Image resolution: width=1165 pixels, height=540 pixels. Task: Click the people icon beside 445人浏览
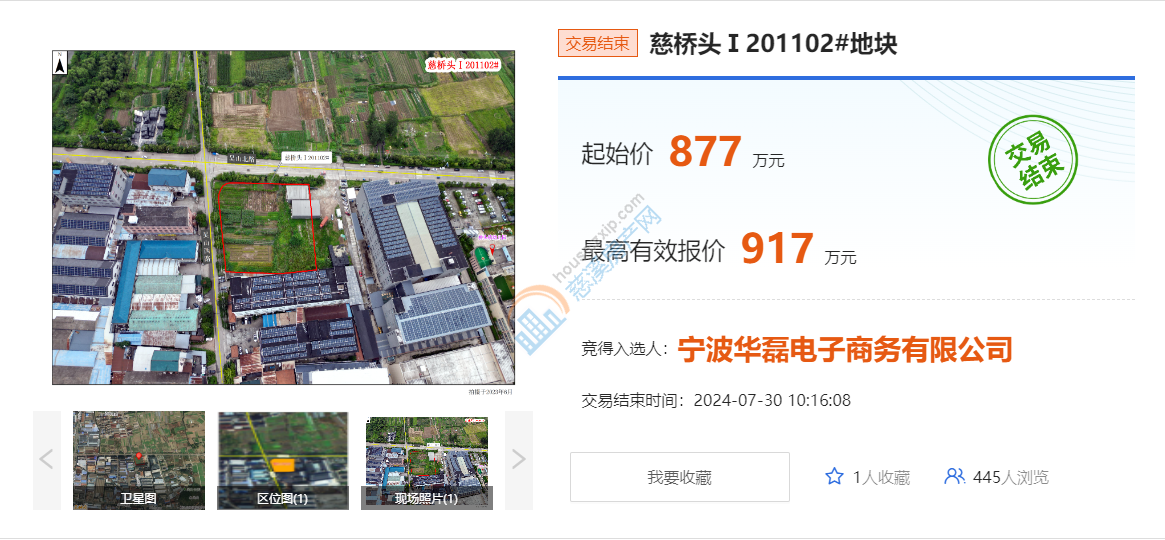pyautogui.click(x=954, y=477)
